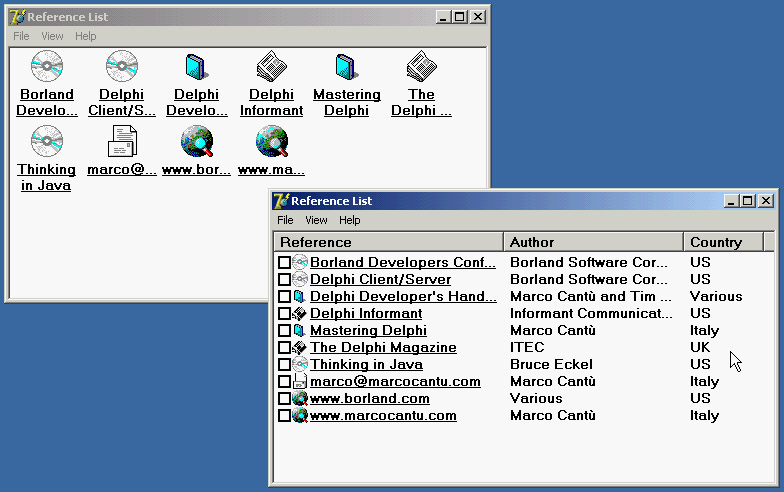Select the Delphi Client/S... disc icon in back window
784x492 pixels.
coord(122,67)
